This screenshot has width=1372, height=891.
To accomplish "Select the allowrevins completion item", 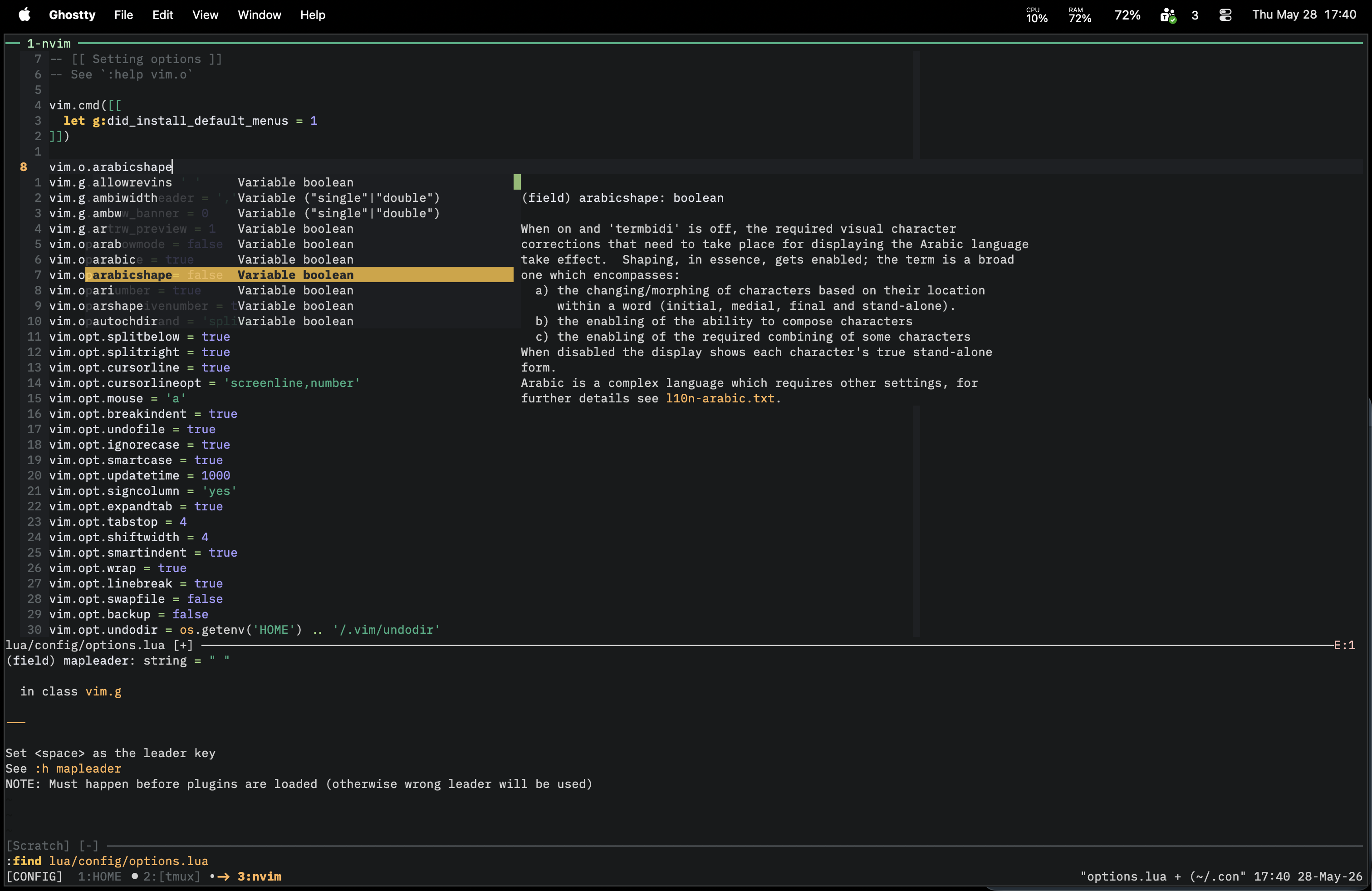I will (299, 182).
